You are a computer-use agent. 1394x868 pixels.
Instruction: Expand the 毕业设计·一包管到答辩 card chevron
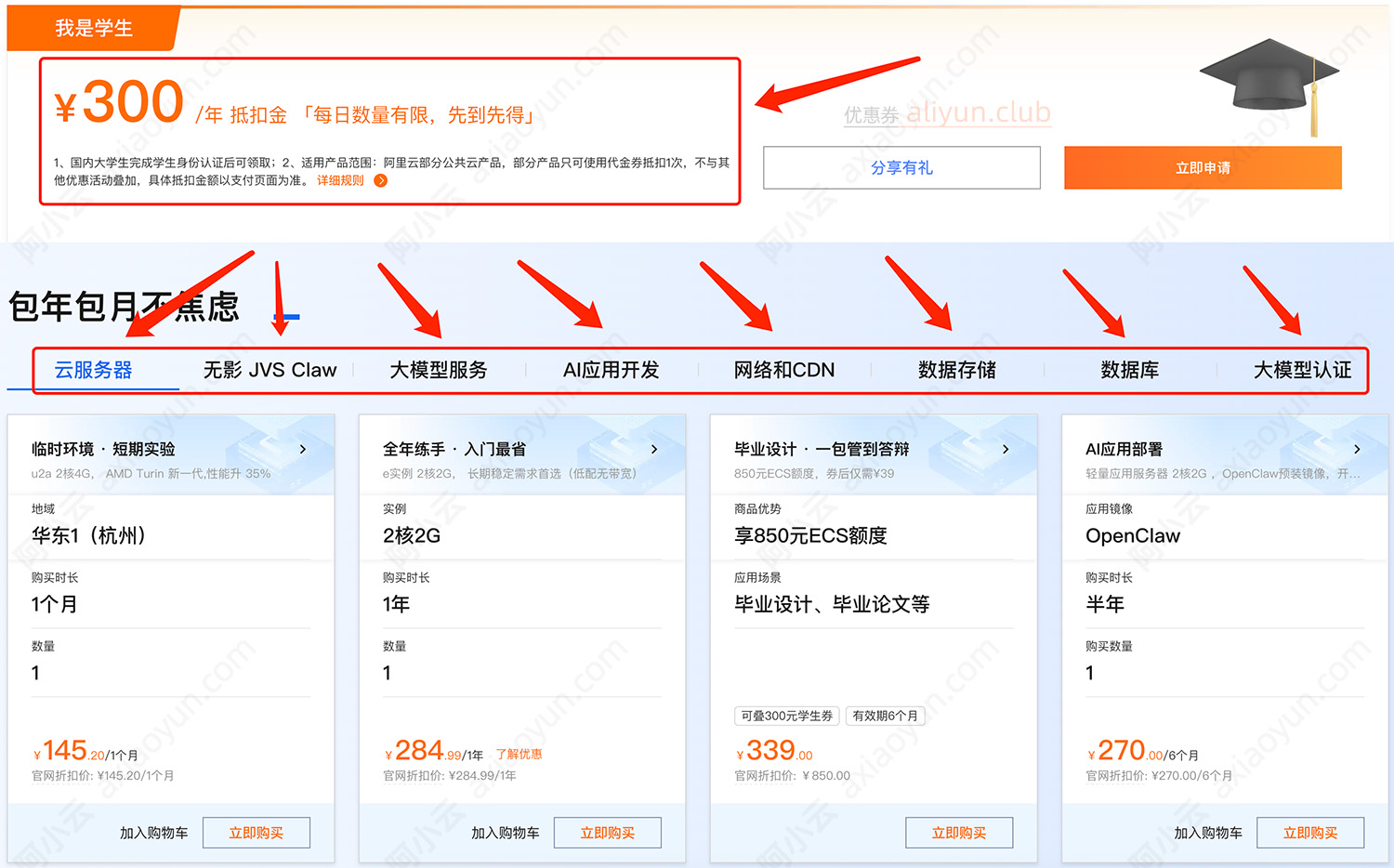tap(1006, 449)
